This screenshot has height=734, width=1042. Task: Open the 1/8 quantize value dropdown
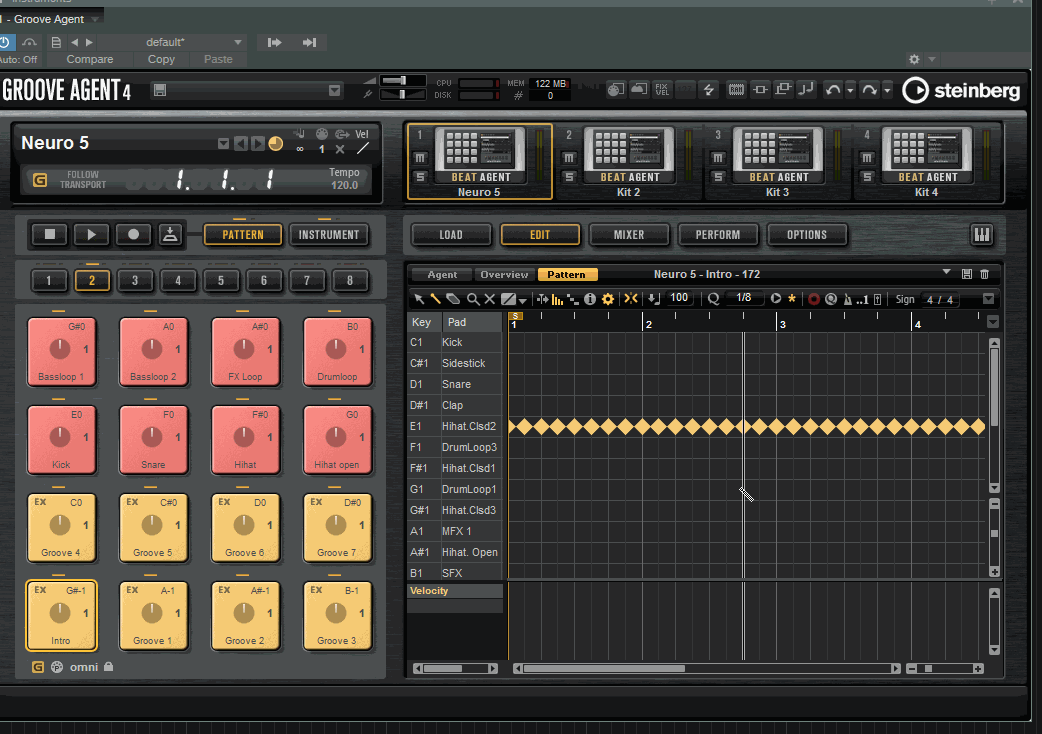coord(743,298)
